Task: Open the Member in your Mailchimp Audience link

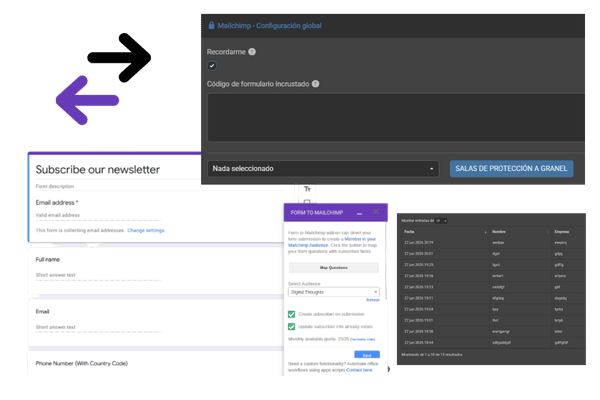Action: pos(331,242)
